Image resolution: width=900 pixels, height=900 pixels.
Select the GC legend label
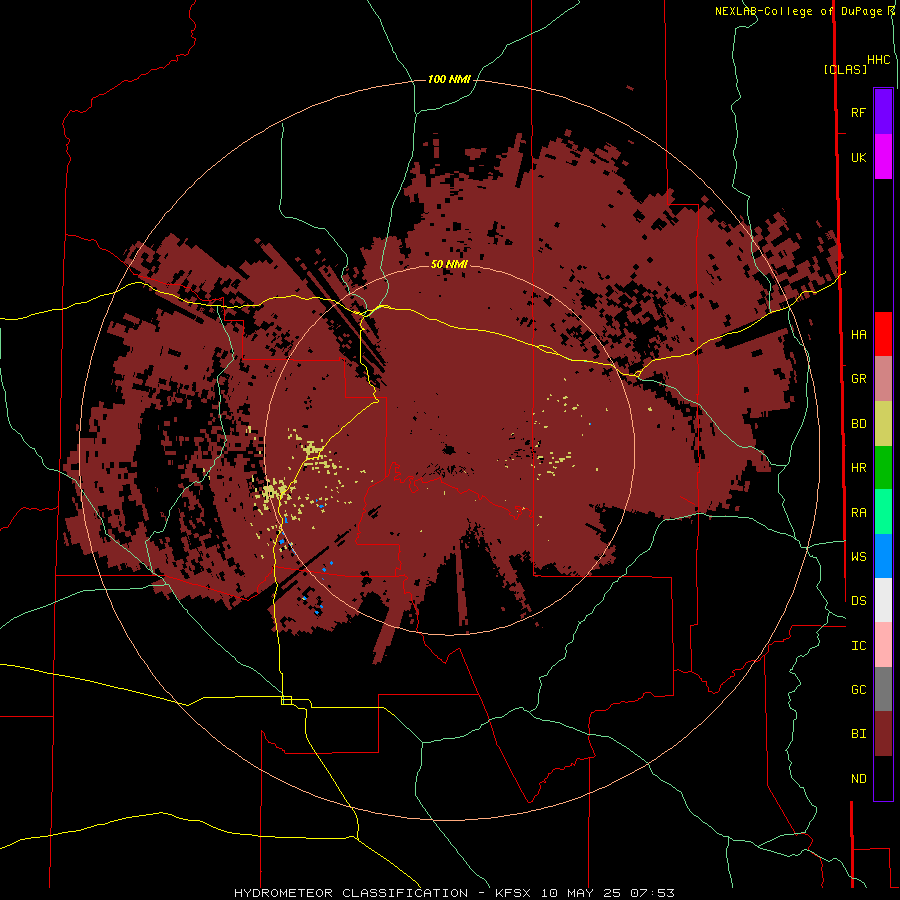858,690
